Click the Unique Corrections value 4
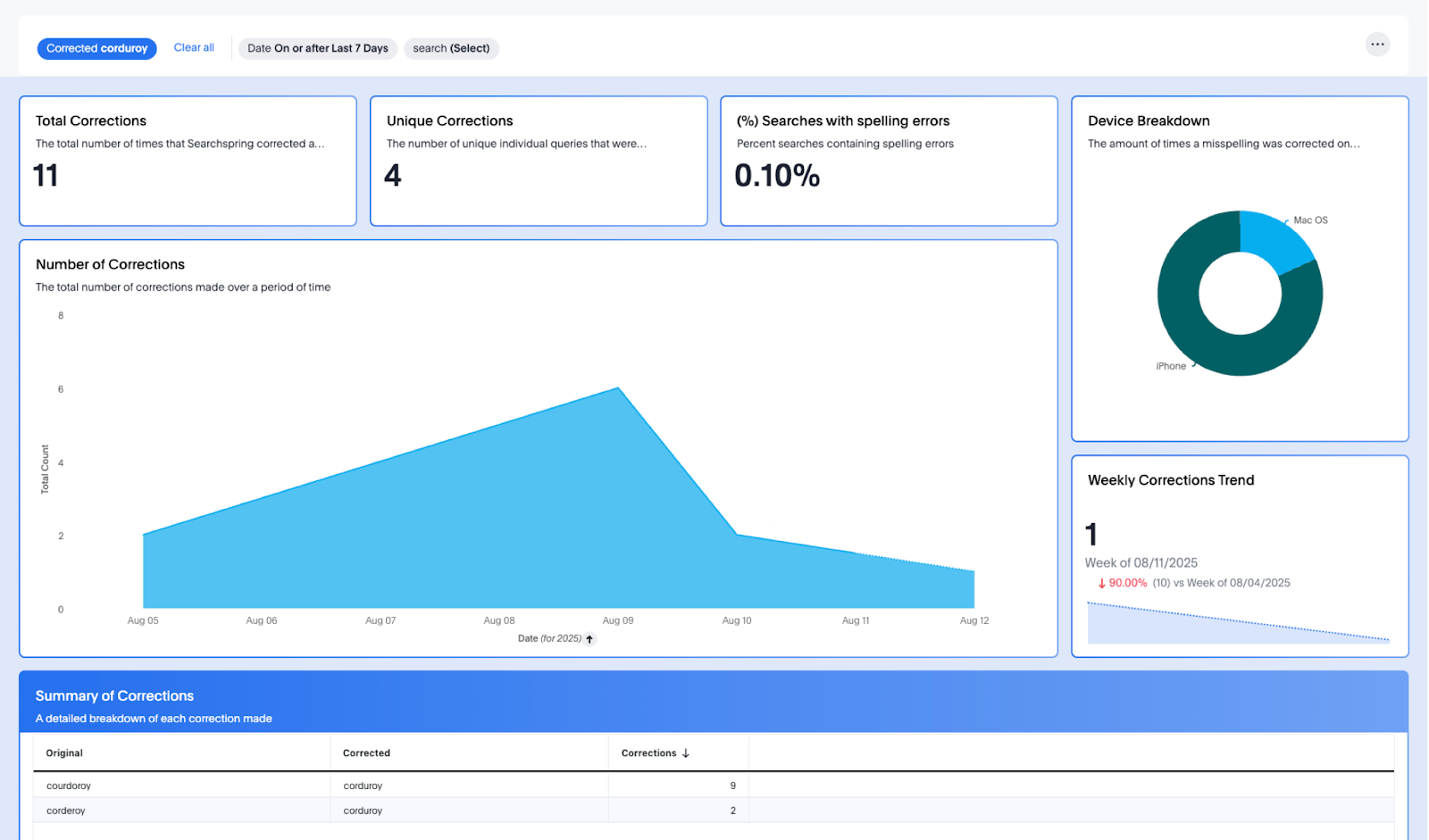1429x840 pixels. coord(393,176)
